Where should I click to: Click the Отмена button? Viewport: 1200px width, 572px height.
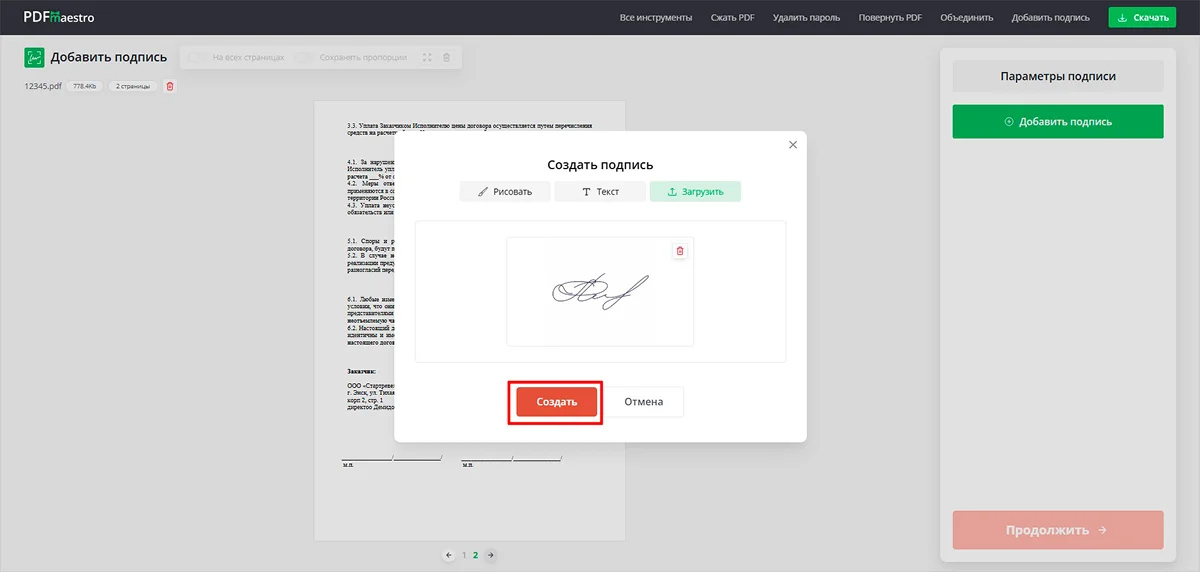click(x=643, y=402)
